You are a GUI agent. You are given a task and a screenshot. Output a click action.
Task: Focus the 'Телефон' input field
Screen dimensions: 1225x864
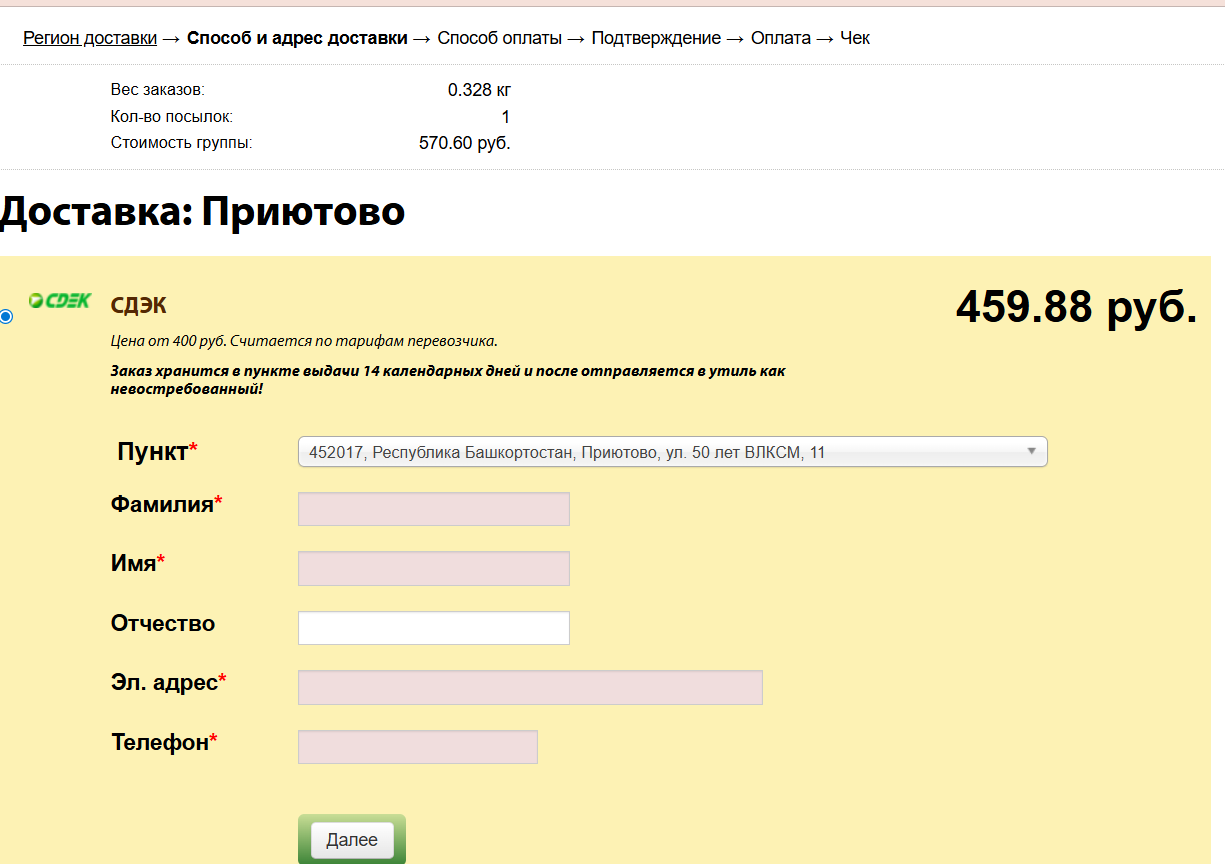[x=418, y=747]
